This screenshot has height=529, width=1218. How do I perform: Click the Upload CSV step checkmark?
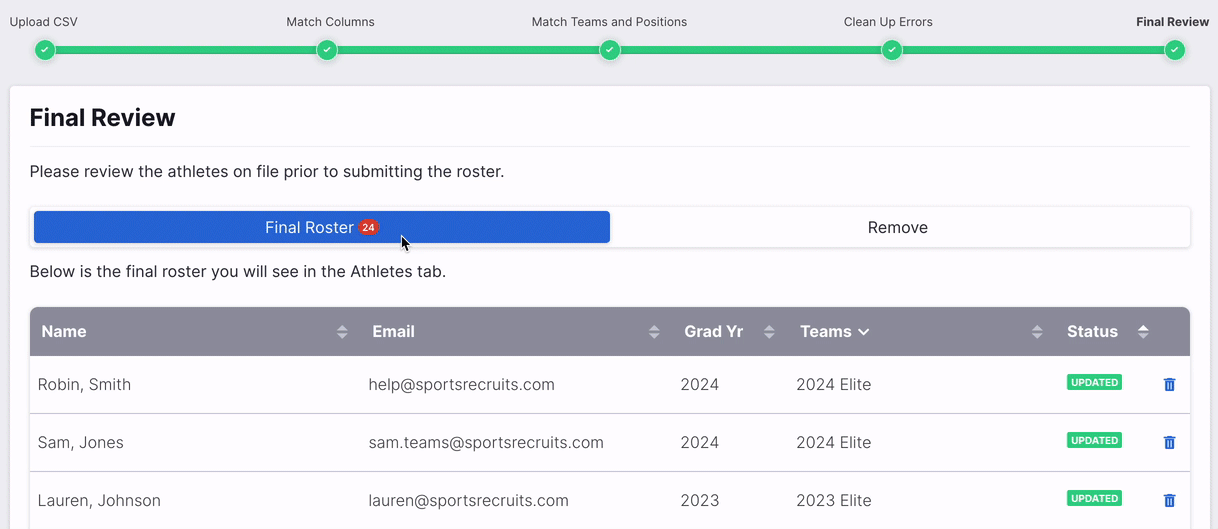44,50
